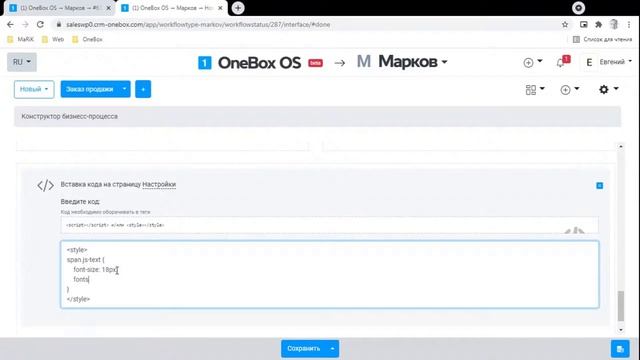Click the Заказ продажи button
The width and height of the screenshot is (640, 360).
coord(89,89)
